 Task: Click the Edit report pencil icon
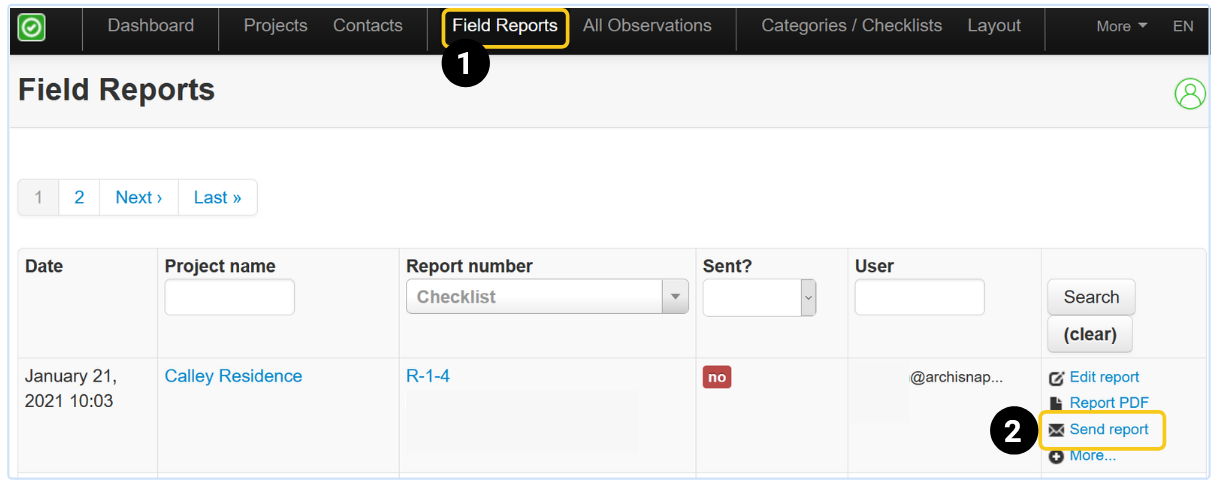point(1056,378)
